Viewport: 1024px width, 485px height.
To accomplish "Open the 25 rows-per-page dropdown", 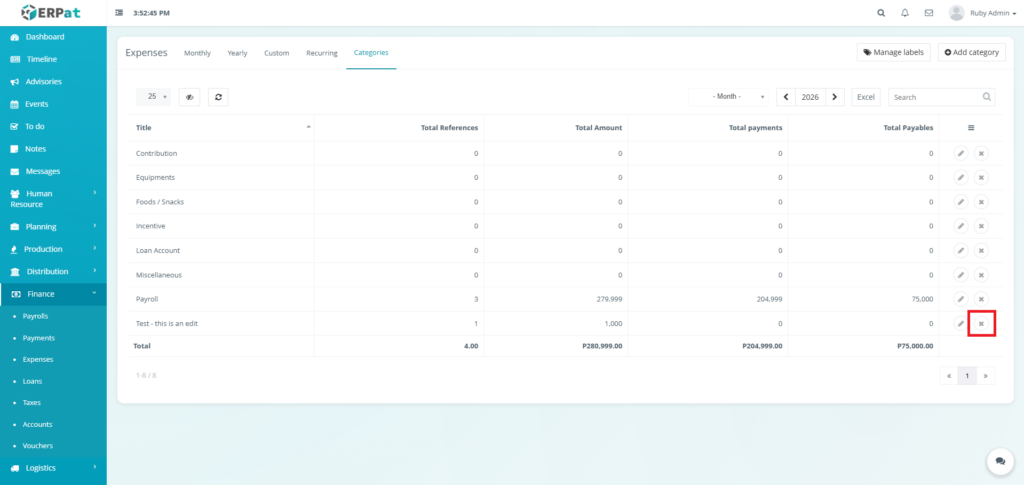I will coord(153,97).
